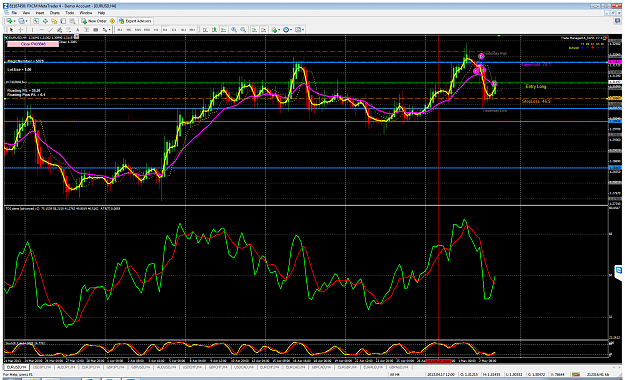
Task: Open the Terminal window icon
Action: (x=63, y=21)
